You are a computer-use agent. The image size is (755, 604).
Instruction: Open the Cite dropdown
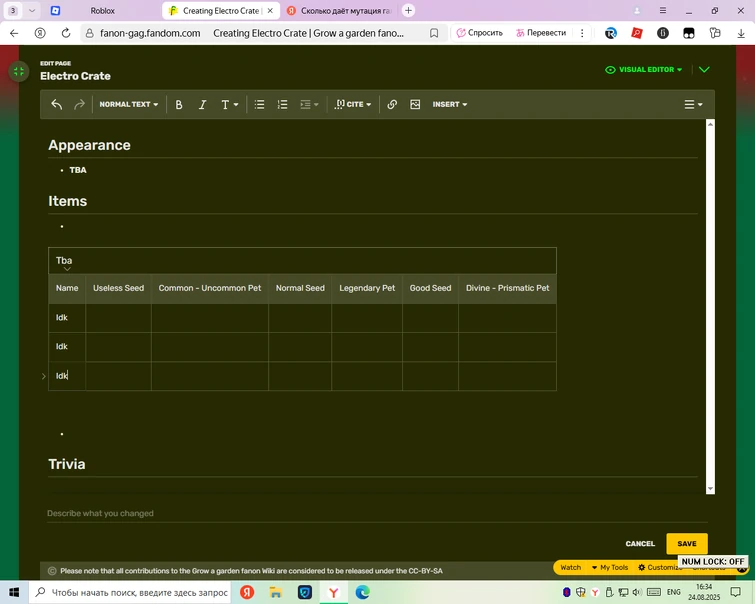pos(353,105)
